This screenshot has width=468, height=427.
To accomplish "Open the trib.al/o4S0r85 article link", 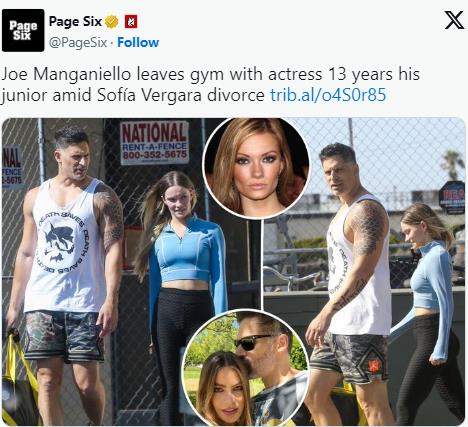I will pos(328,95).
